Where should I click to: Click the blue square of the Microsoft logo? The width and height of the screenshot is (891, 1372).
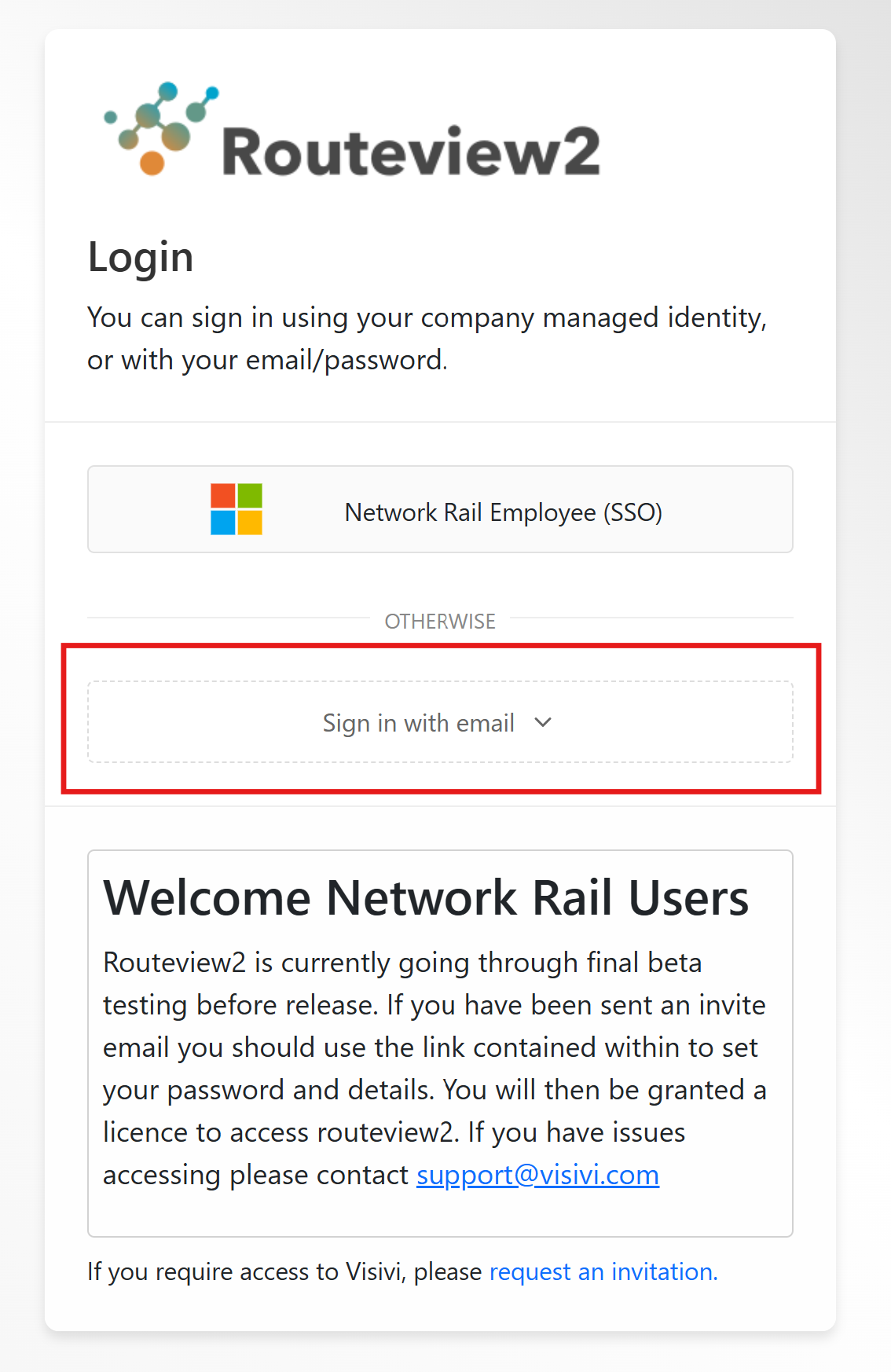[x=223, y=523]
